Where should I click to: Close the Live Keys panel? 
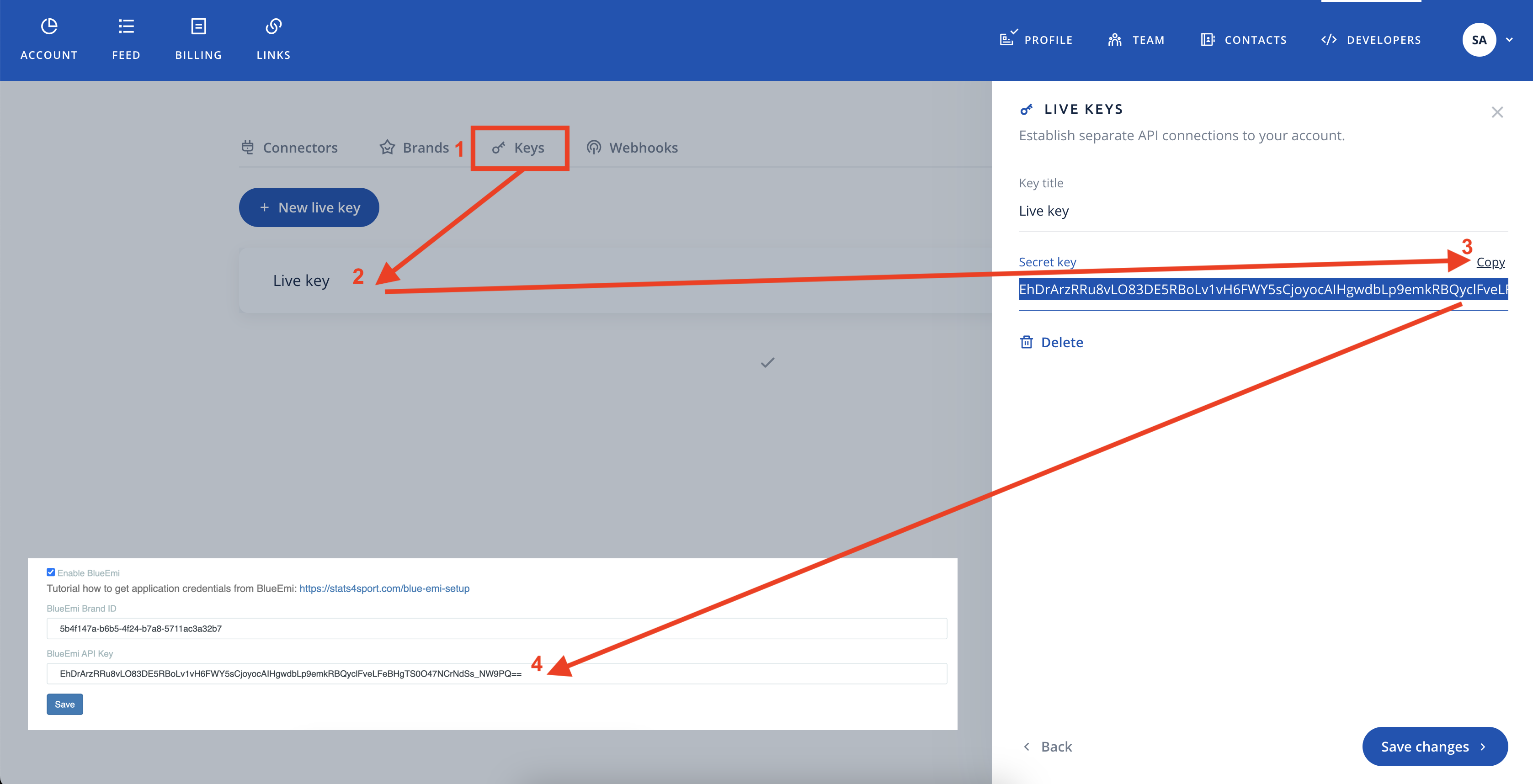click(1497, 112)
